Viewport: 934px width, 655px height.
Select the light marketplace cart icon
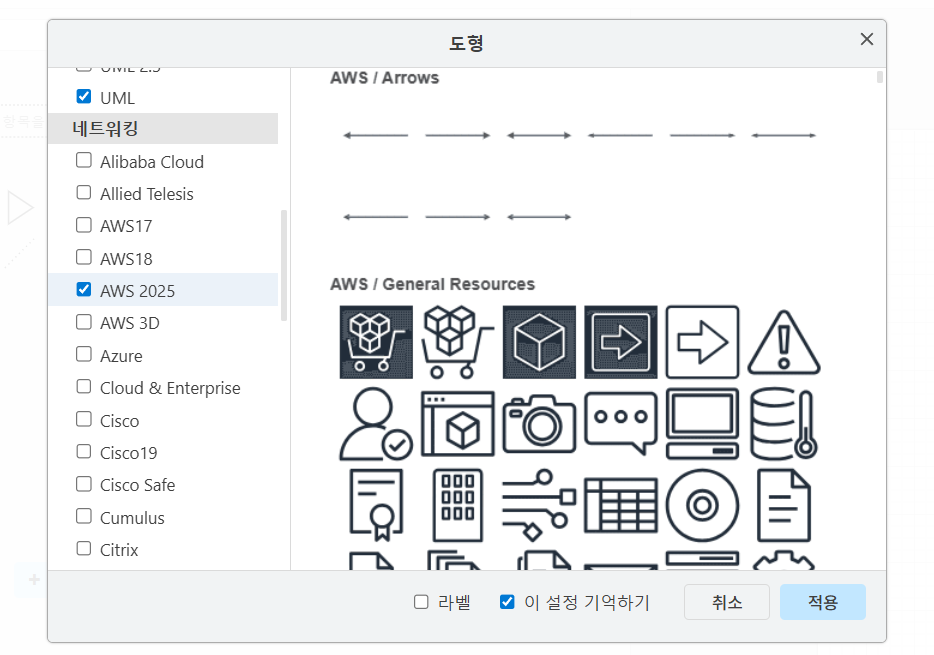pos(457,342)
